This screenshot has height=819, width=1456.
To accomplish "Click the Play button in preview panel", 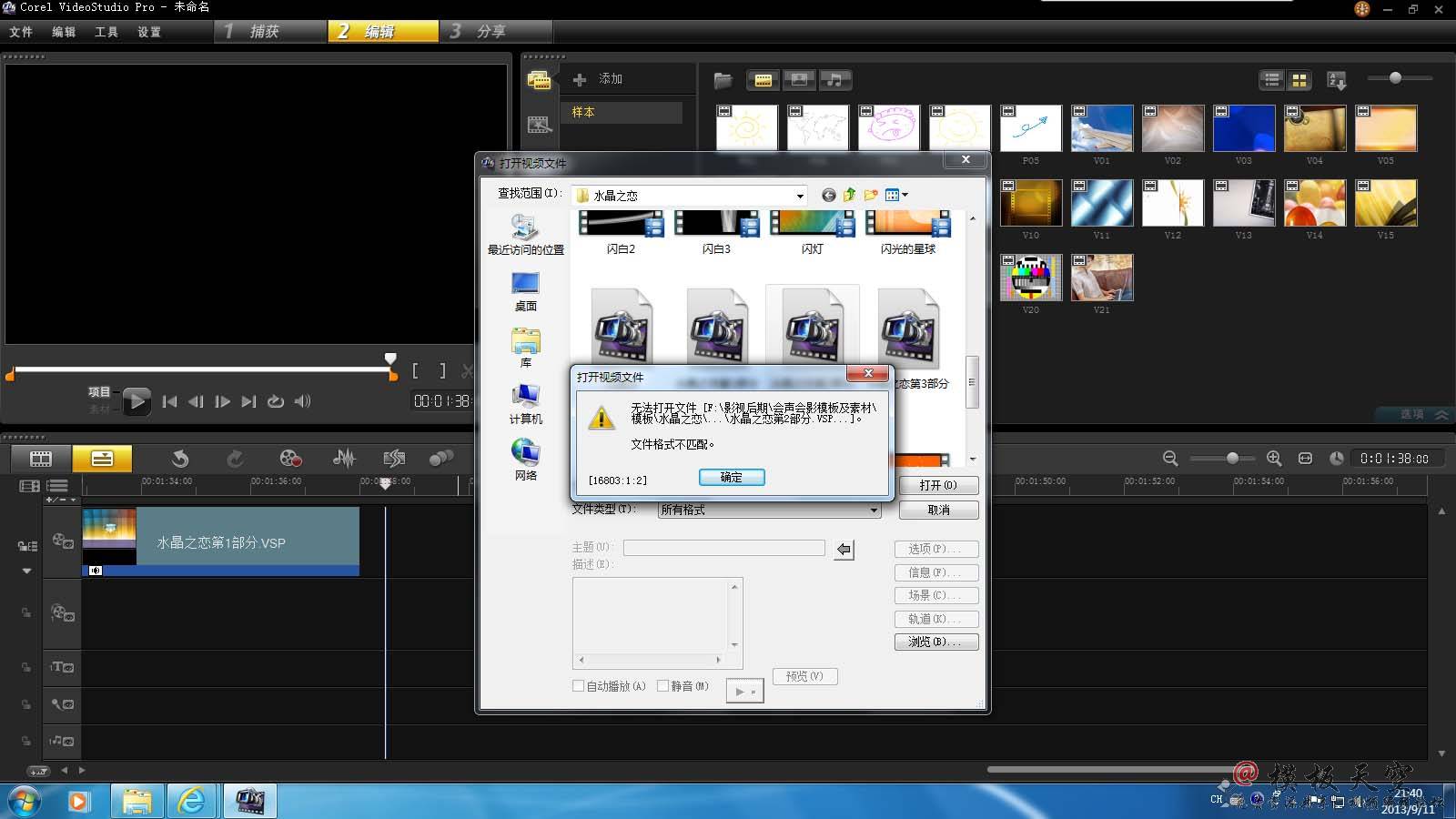I will click(x=136, y=400).
